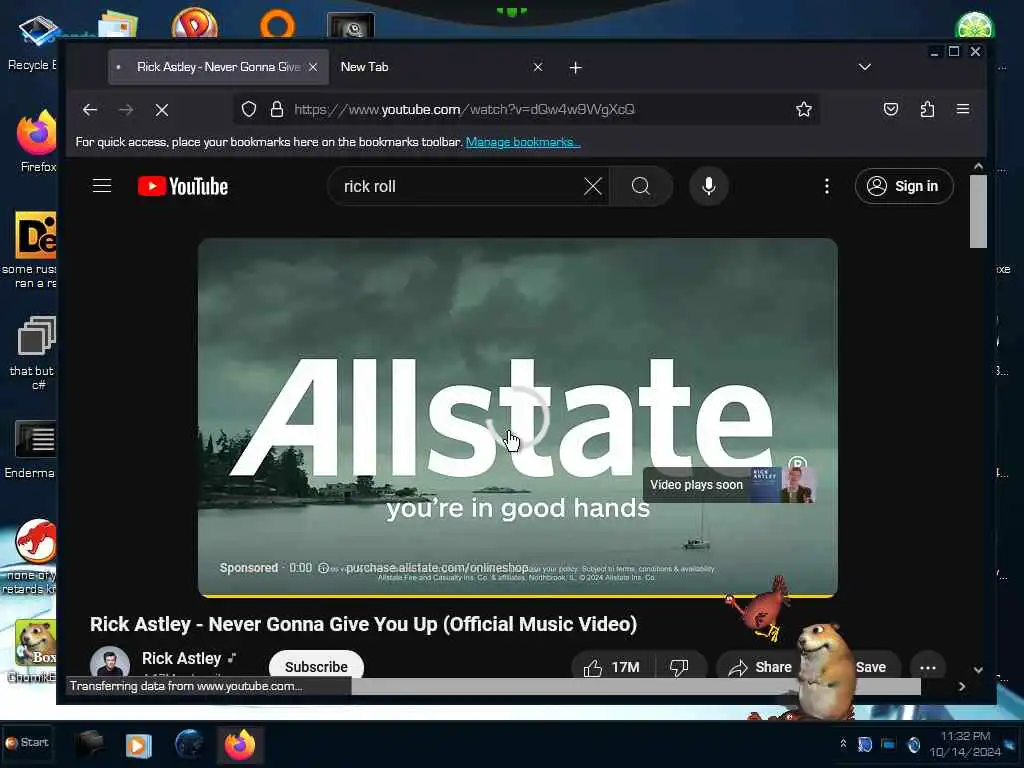The image size is (1024, 768).
Task: Open more actions ellipsis below video
Action: [928, 667]
